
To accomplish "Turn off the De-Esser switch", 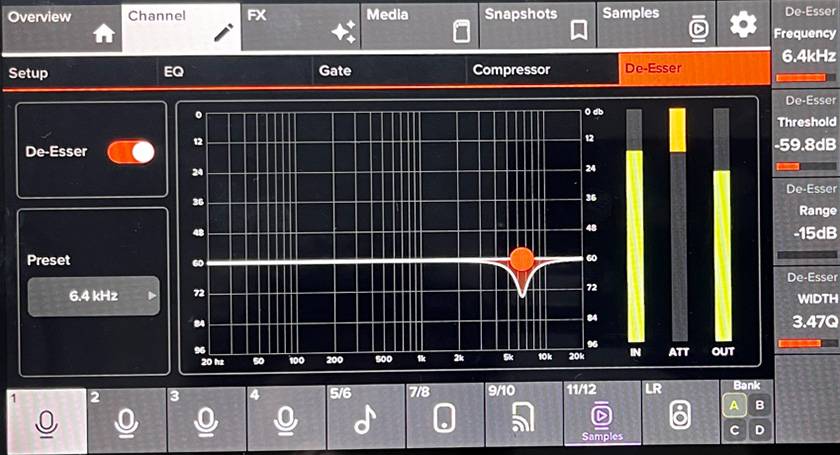I will point(131,152).
